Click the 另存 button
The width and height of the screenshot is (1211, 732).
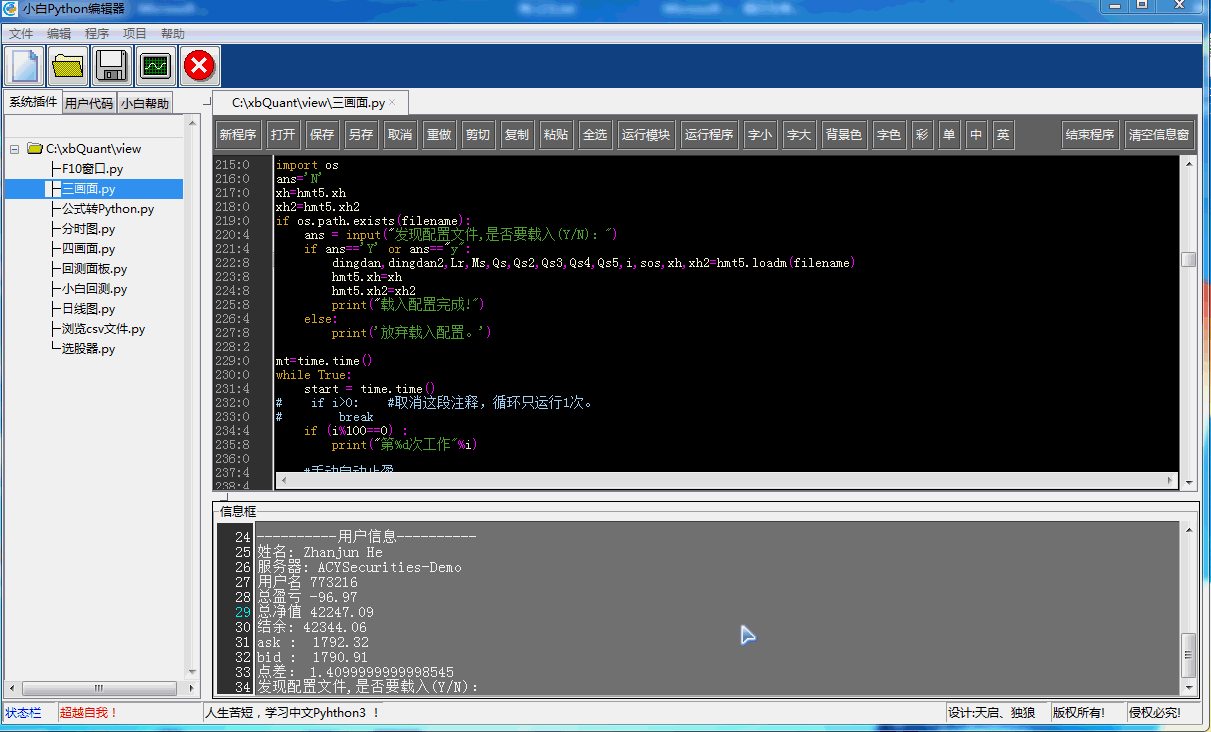coord(361,135)
